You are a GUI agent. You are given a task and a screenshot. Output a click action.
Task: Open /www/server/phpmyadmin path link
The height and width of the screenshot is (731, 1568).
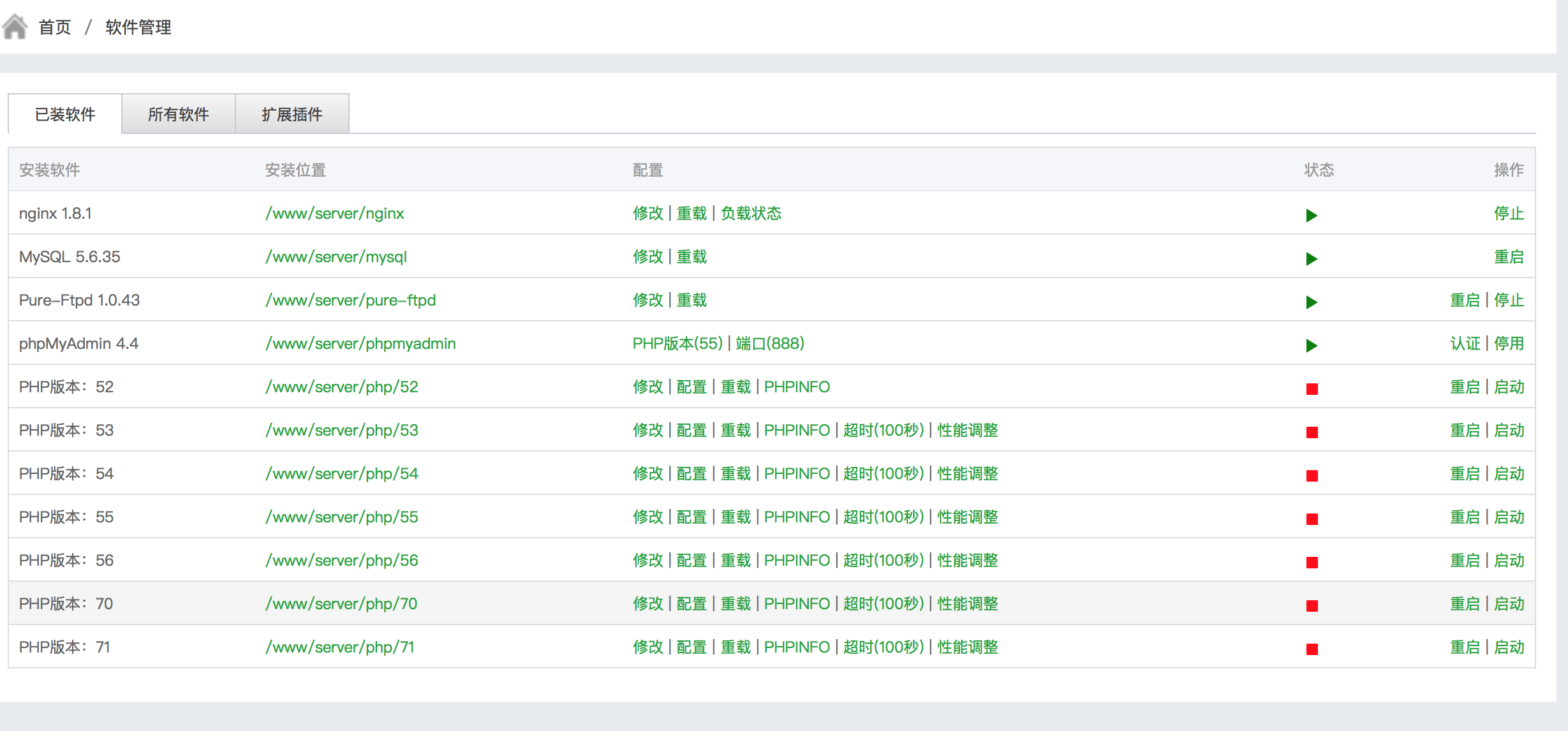[x=360, y=344]
